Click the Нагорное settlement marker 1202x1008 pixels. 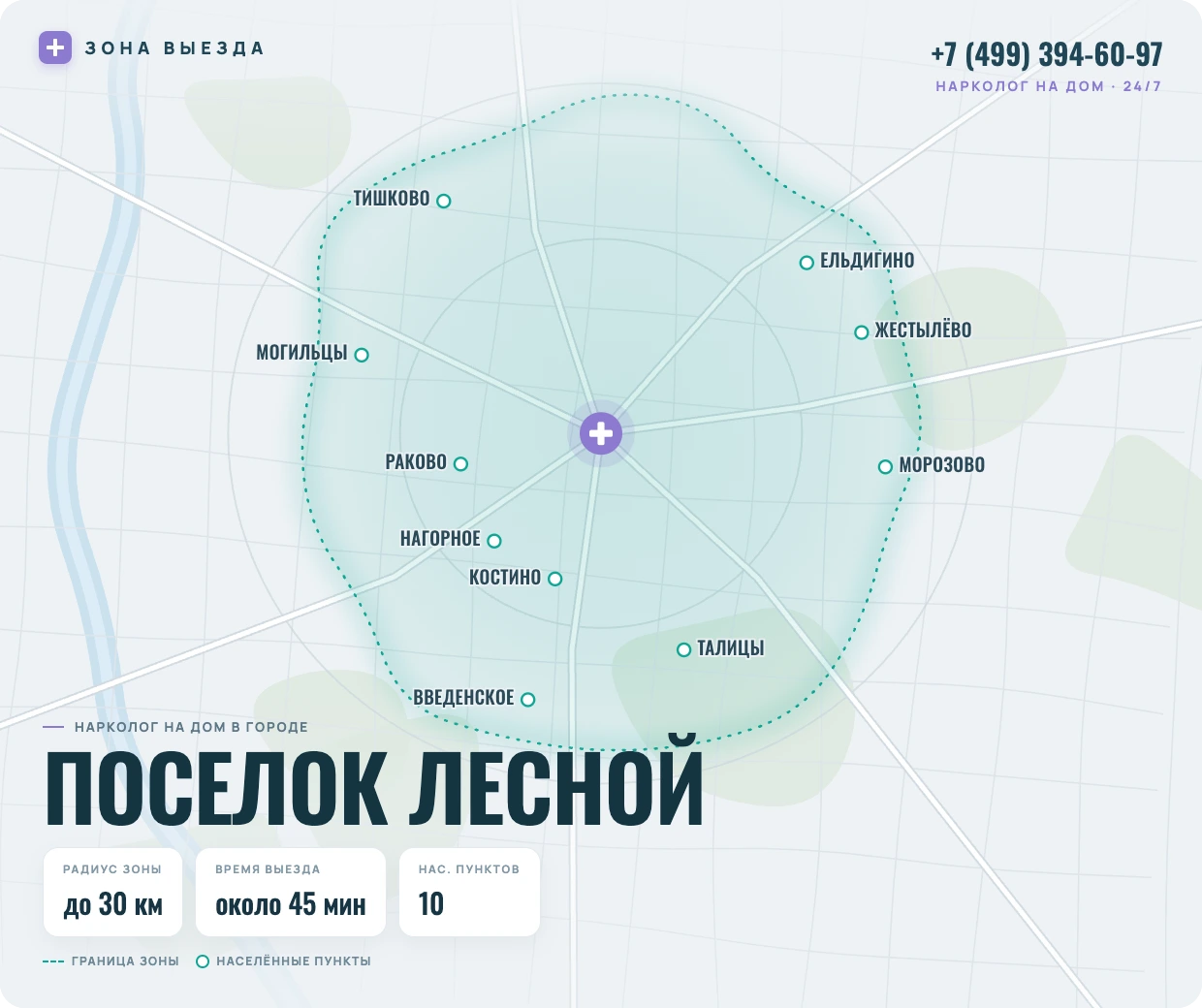point(494,541)
